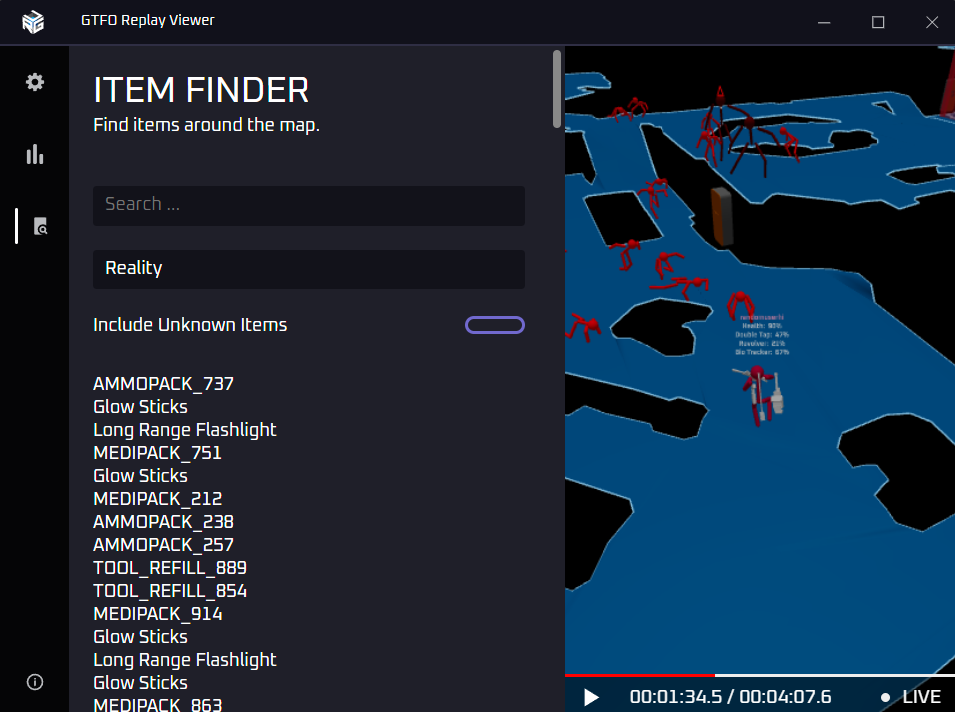
Task: Click the GTFO Replay Viewer logo icon
Action: tap(33, 22)
